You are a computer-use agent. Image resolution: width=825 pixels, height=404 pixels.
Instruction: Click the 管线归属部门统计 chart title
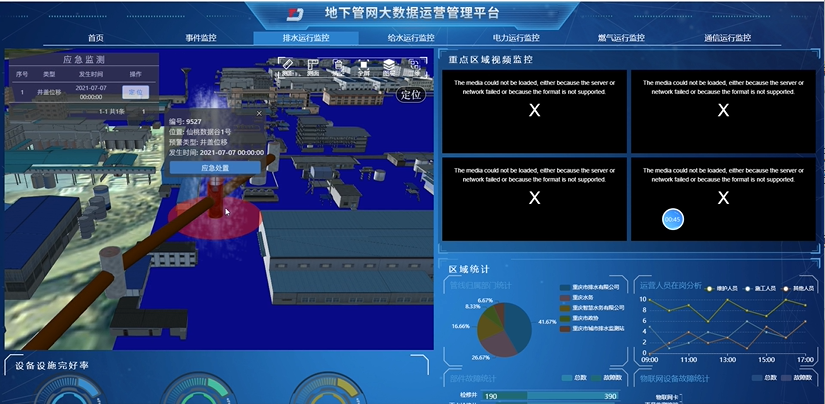tap(481, 286)
